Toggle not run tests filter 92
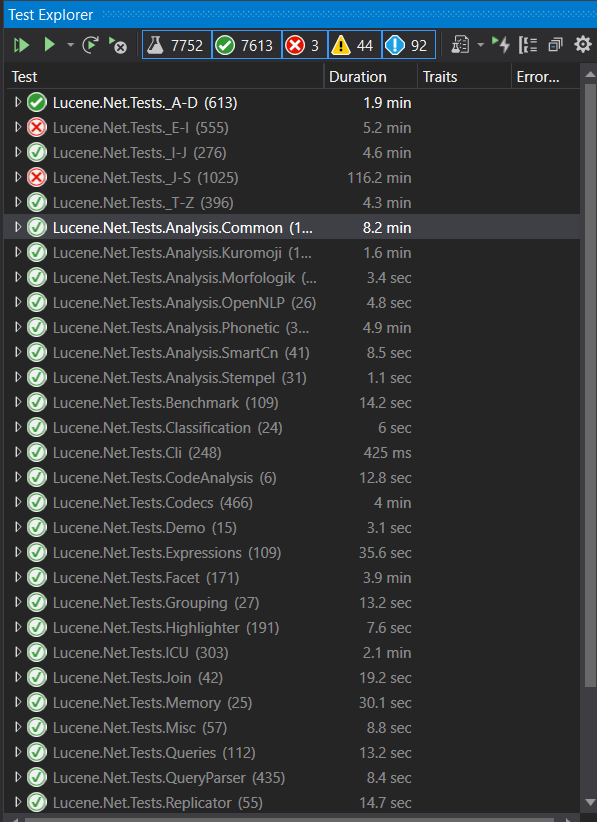Image resolution: width=597 pixels, height=822 pixels. tap(409, 45)
